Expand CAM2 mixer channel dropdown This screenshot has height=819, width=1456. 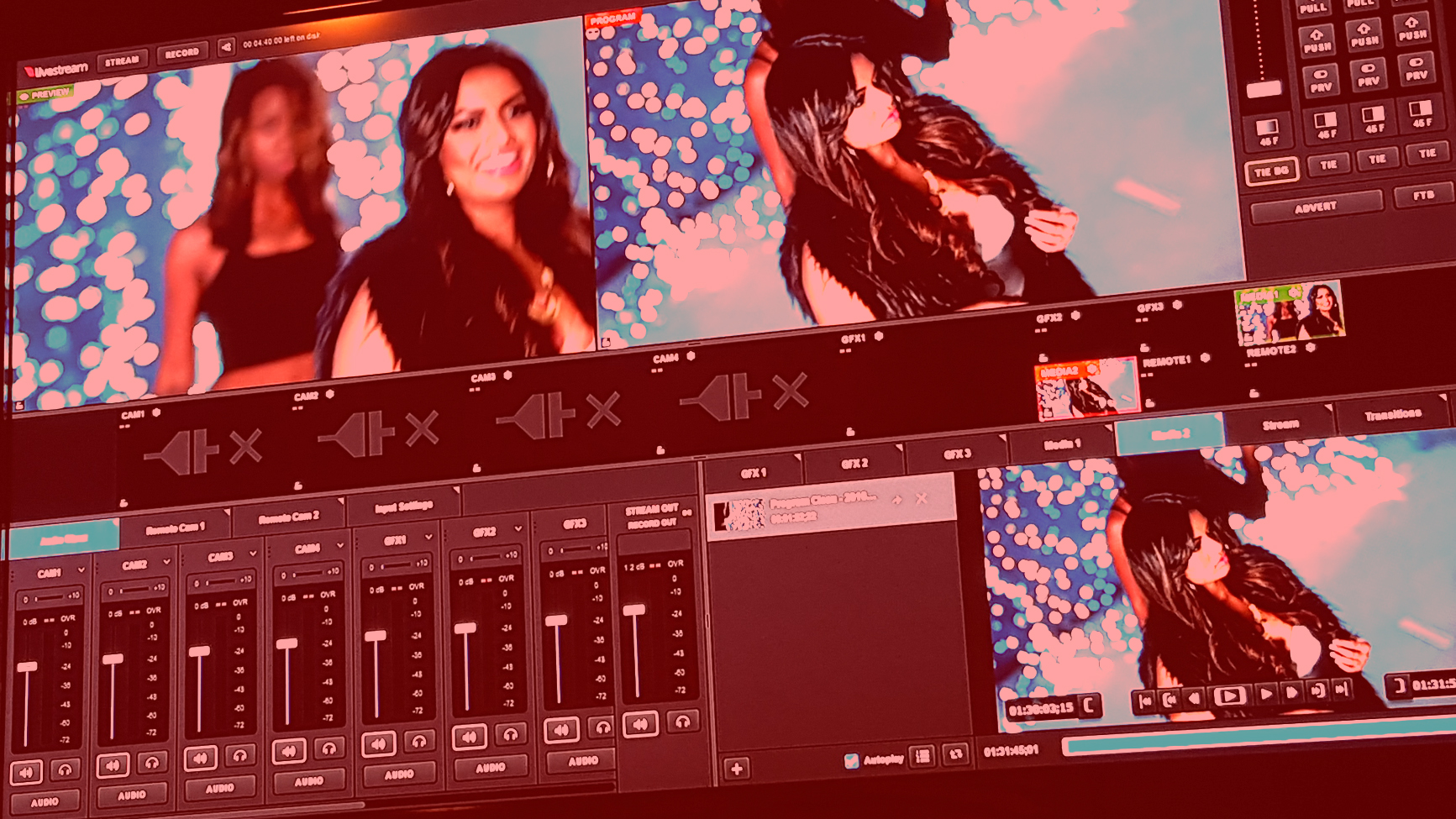166,562
